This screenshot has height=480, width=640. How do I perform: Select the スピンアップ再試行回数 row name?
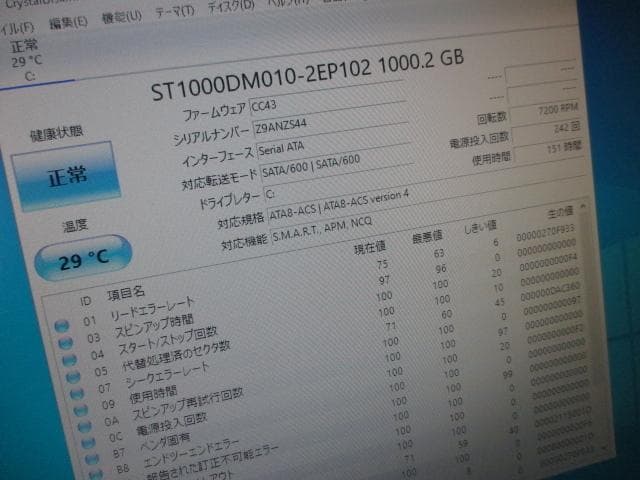188,404
